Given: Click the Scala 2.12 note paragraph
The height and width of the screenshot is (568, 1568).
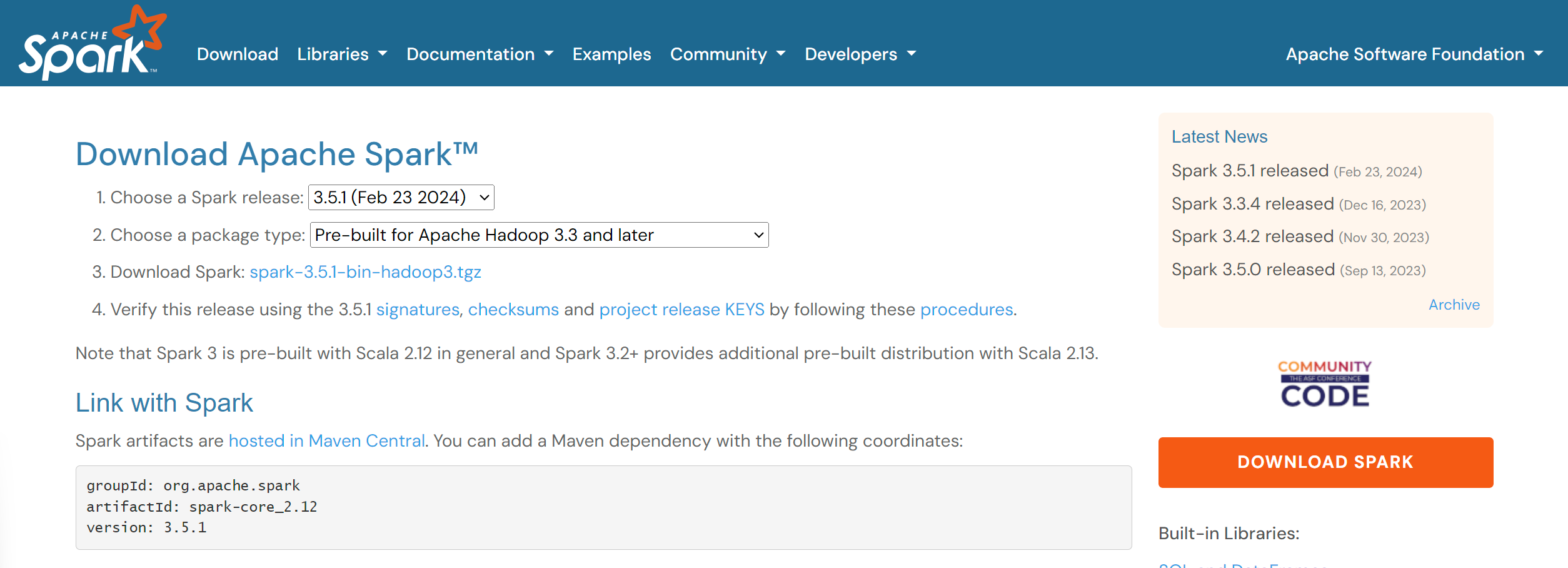Looking at the screenshot, I should 586,353.
